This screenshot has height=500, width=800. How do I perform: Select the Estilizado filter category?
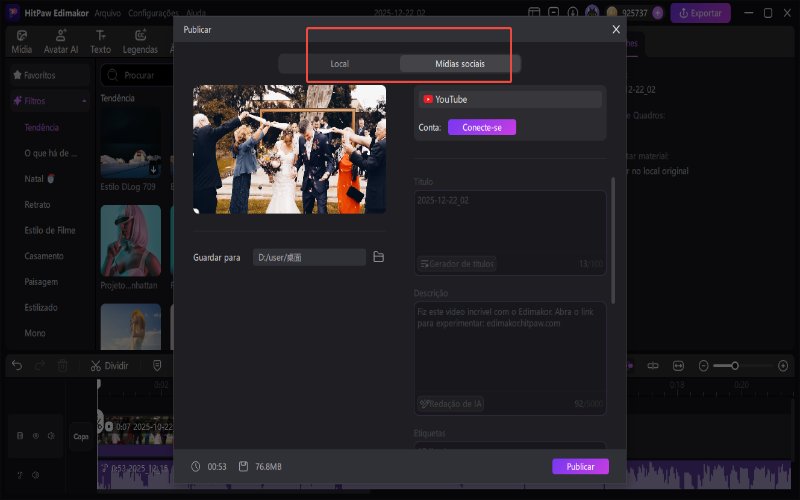pyautogui.click(x=41, y=307)
